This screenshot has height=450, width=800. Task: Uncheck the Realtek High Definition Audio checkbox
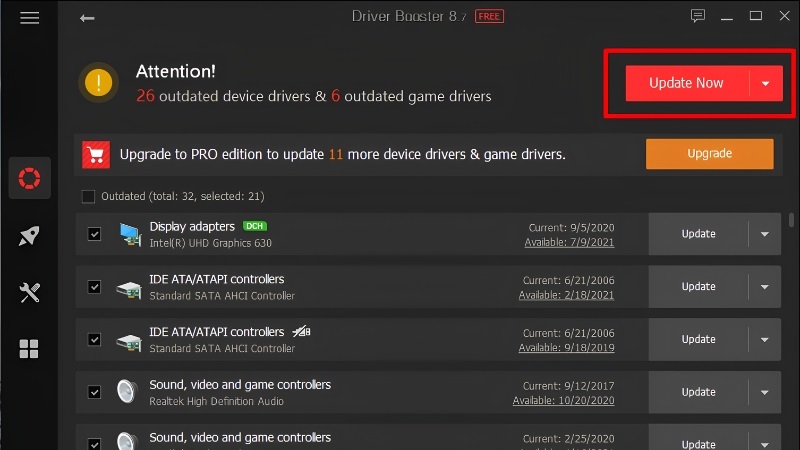click(x=94, y=392)
